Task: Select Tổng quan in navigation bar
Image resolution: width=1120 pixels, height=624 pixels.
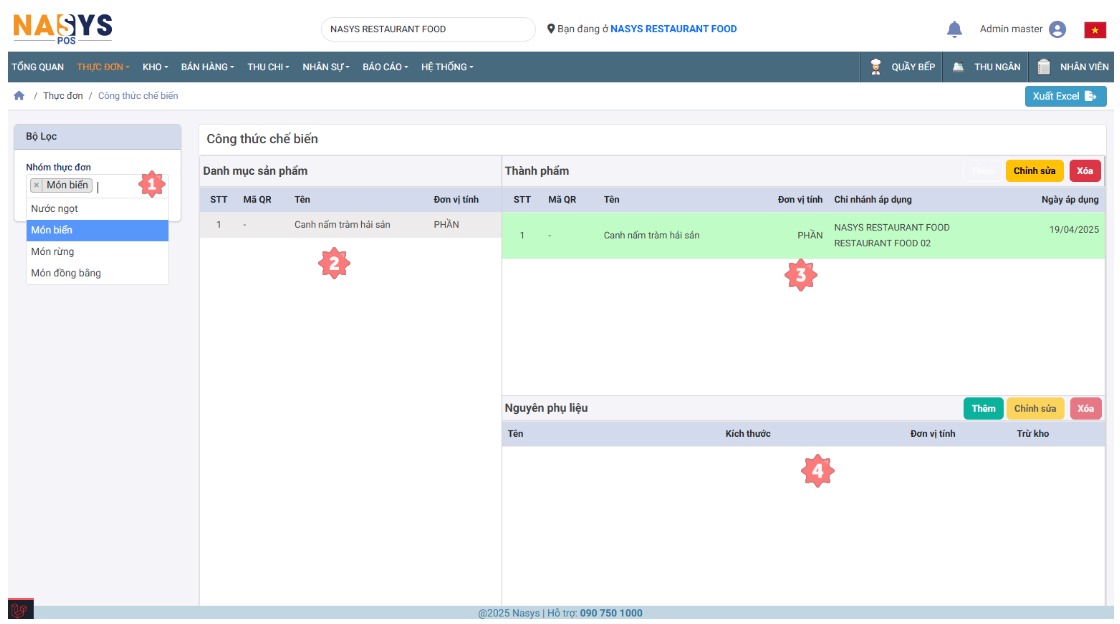Action: [x=37, y=67]
